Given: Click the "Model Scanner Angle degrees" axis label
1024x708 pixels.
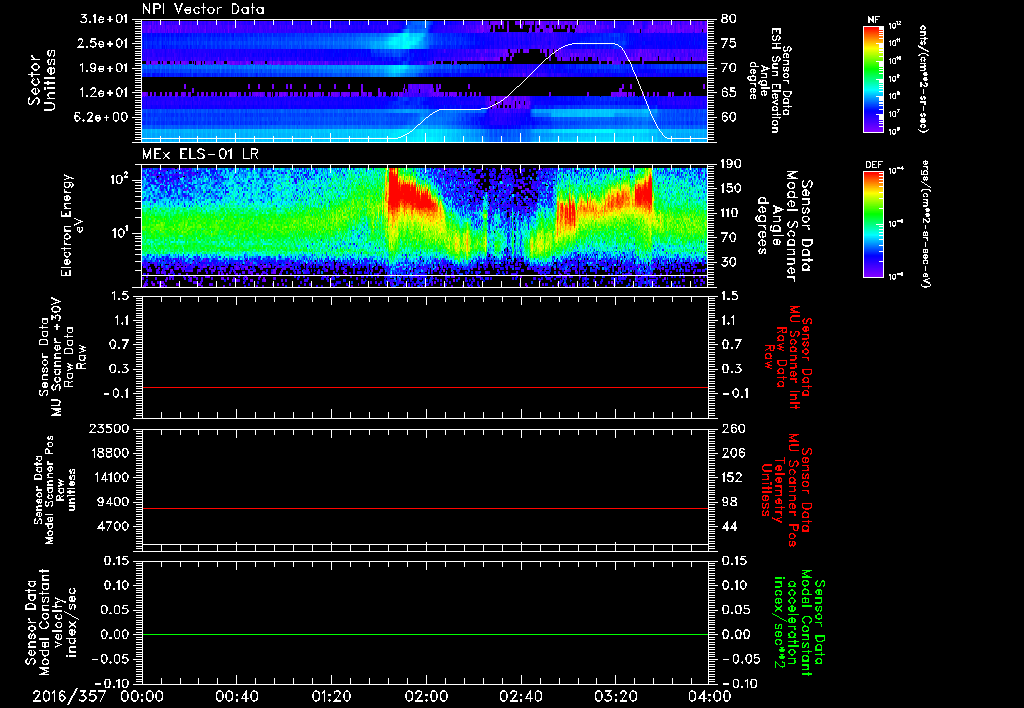Looking at the screenshot, I should click(783, 226).
